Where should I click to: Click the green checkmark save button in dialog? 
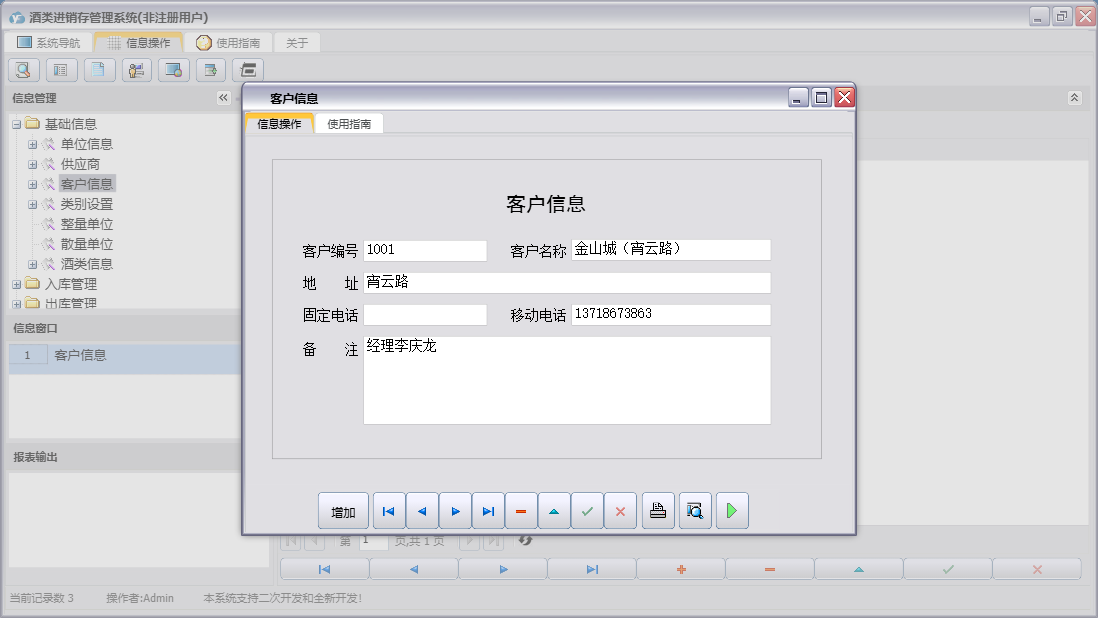click(587, 511)
